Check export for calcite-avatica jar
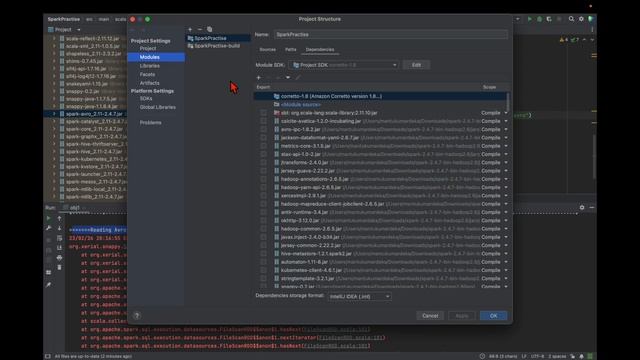 (x=263, y=121)
